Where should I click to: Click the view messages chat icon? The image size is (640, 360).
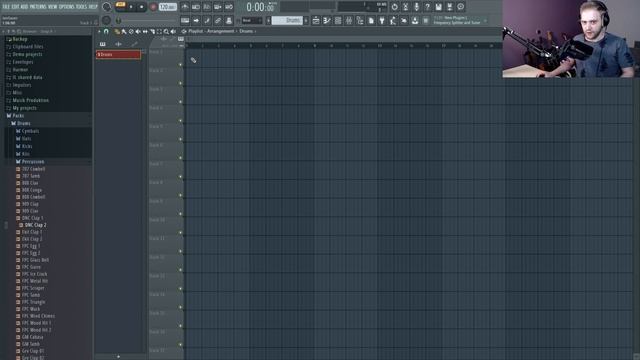[x=460, y=7]
